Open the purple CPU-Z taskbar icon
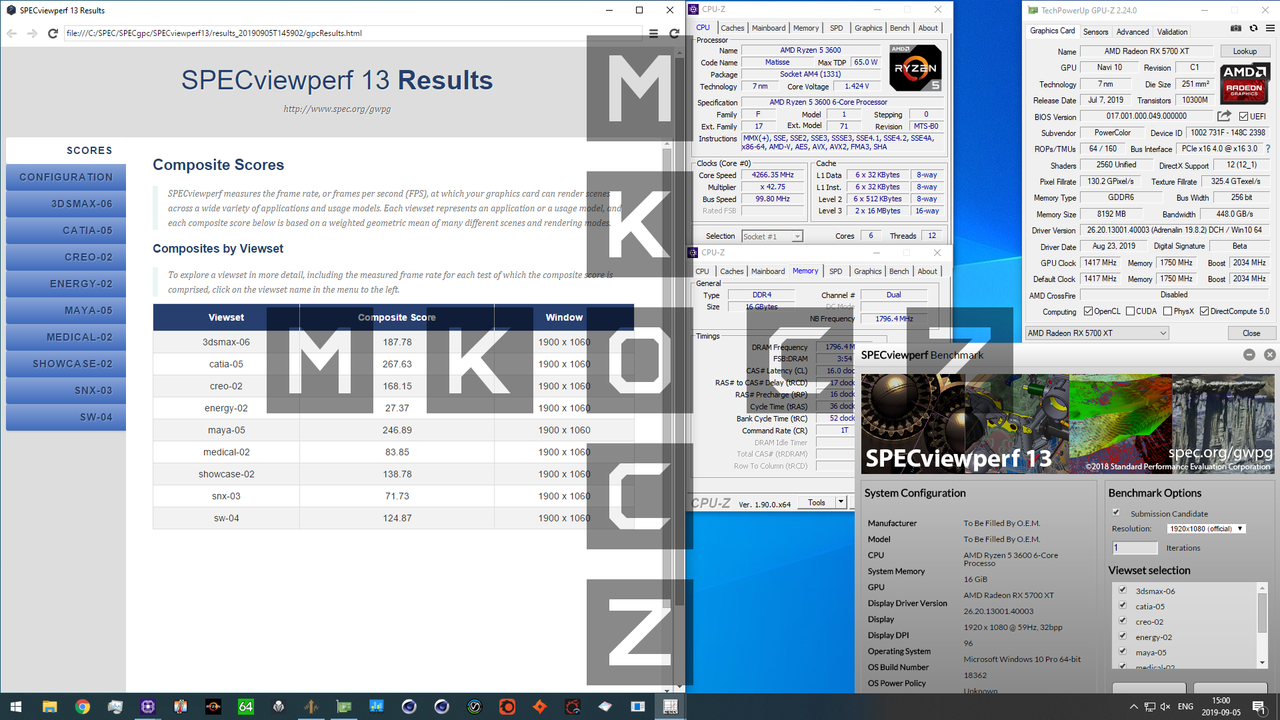 (x=148, y=706)
